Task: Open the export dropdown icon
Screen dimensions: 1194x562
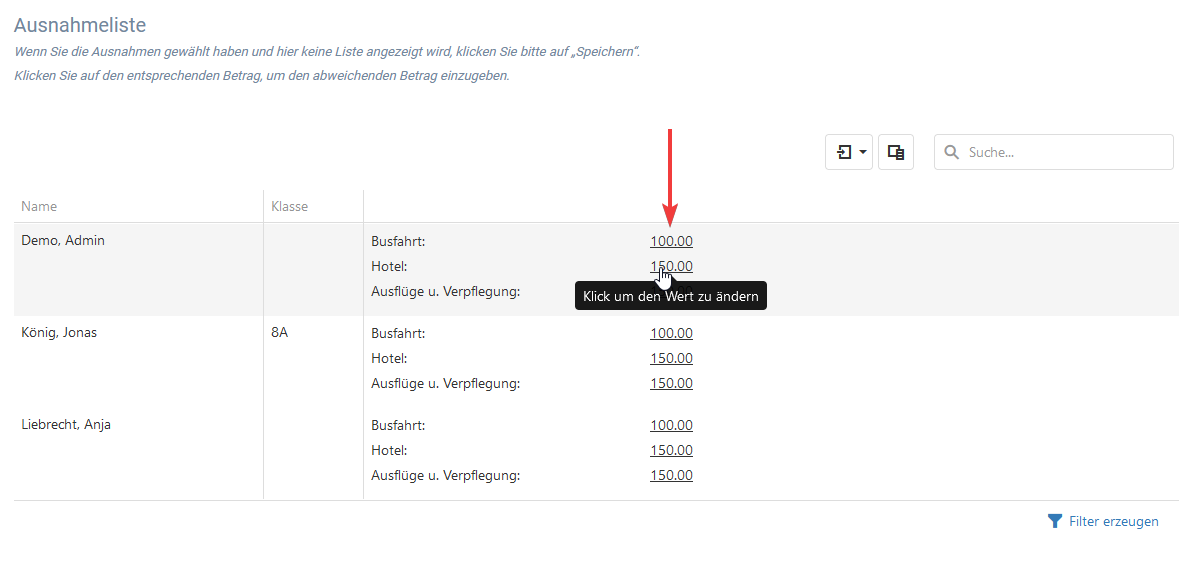Action: [x=849, y=152]
